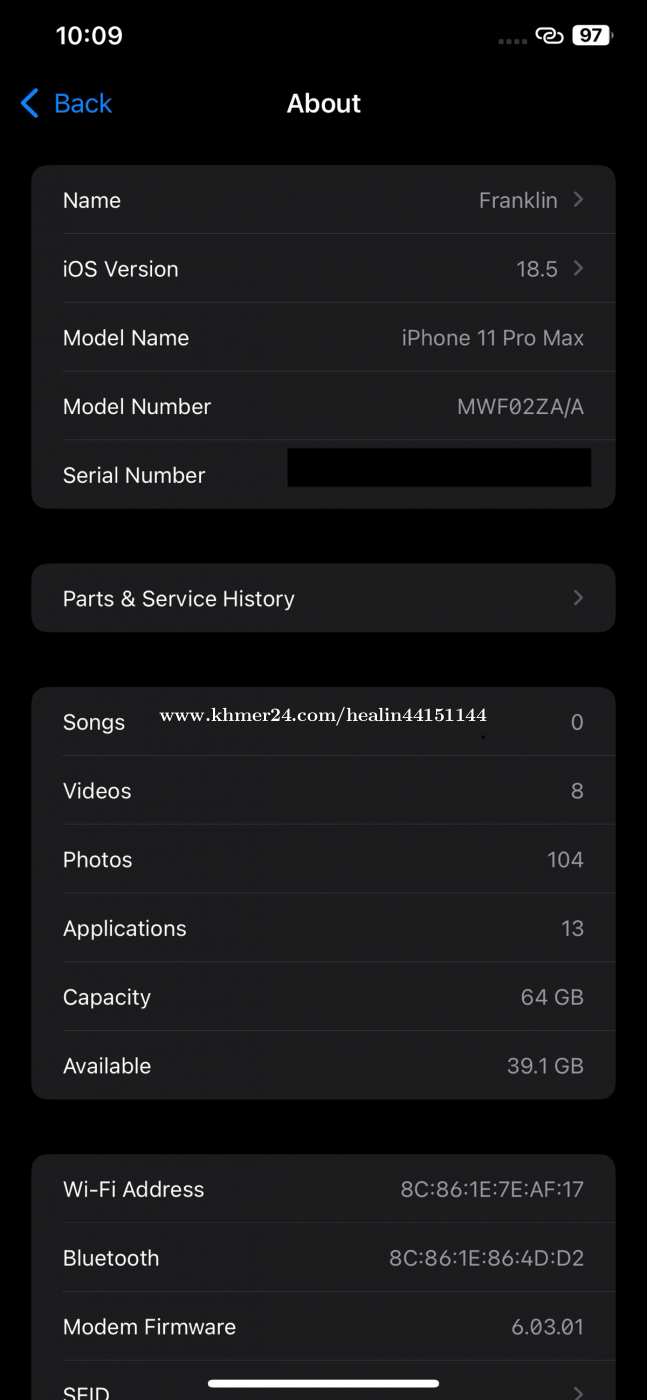This screenshot has width=647, height=1400.
Task: Tap the personal hotspot link icon
Action: click(549, 36)
